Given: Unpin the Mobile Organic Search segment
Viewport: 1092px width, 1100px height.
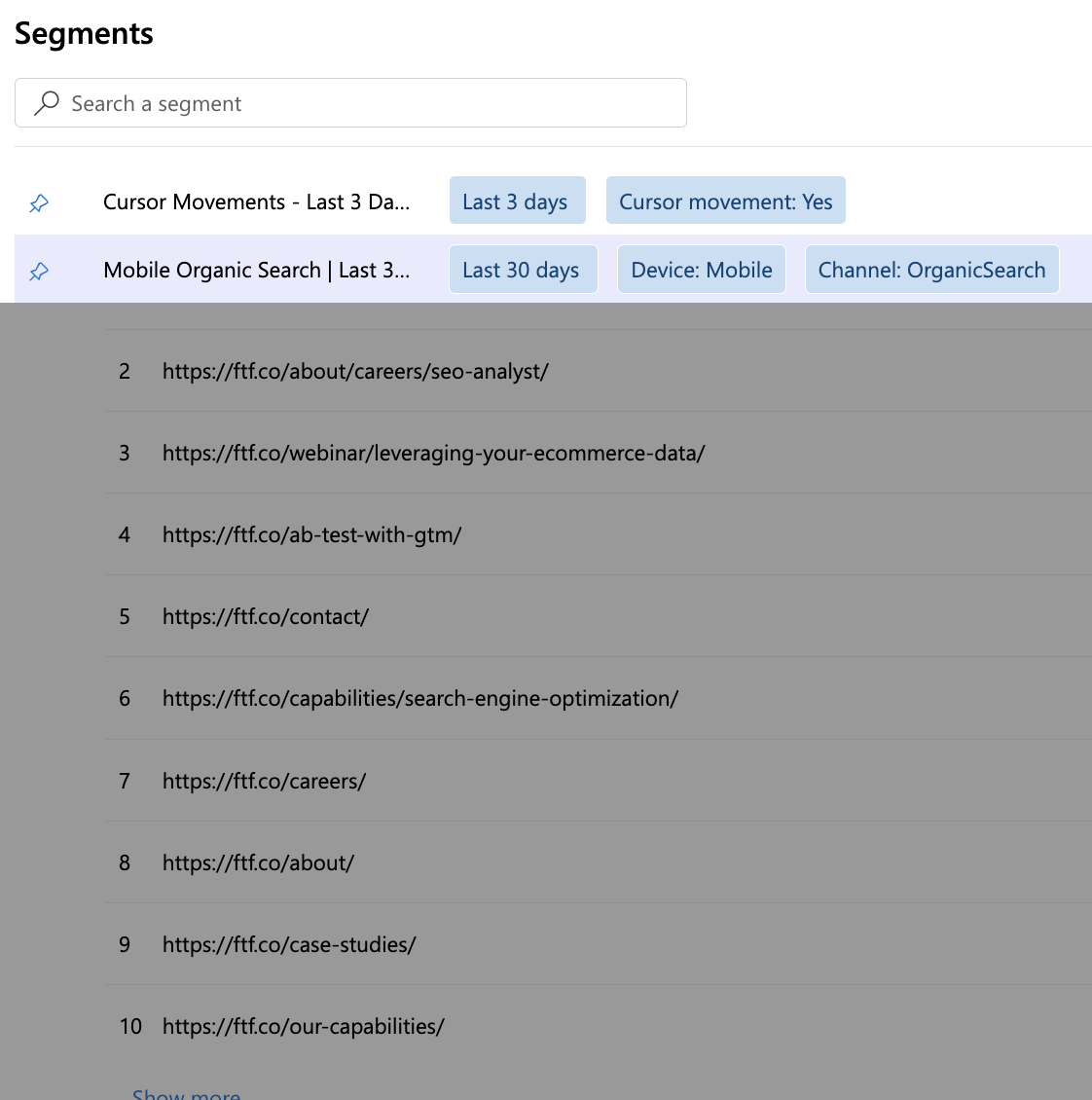Looking at the screenshot, I should coord(39,271).
